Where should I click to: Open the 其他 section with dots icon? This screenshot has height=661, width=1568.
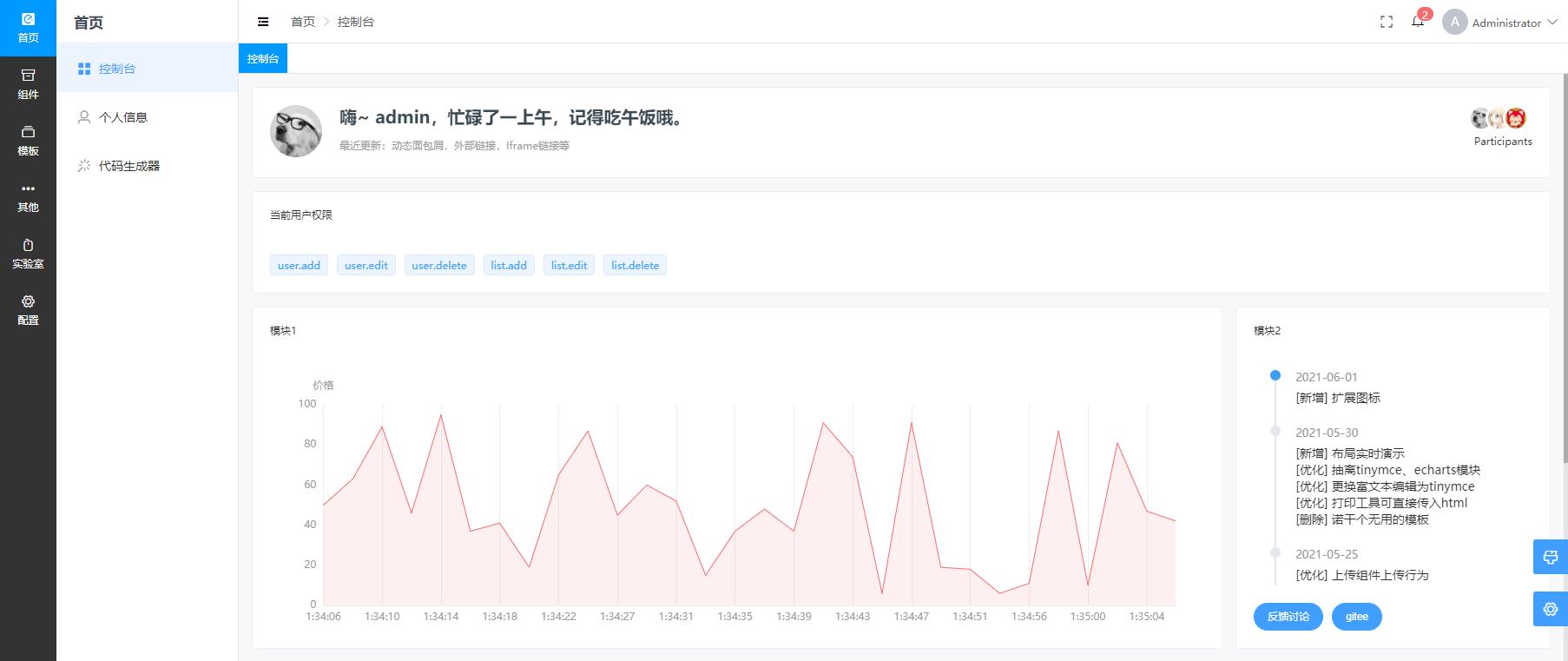click(x=28, y=197)
